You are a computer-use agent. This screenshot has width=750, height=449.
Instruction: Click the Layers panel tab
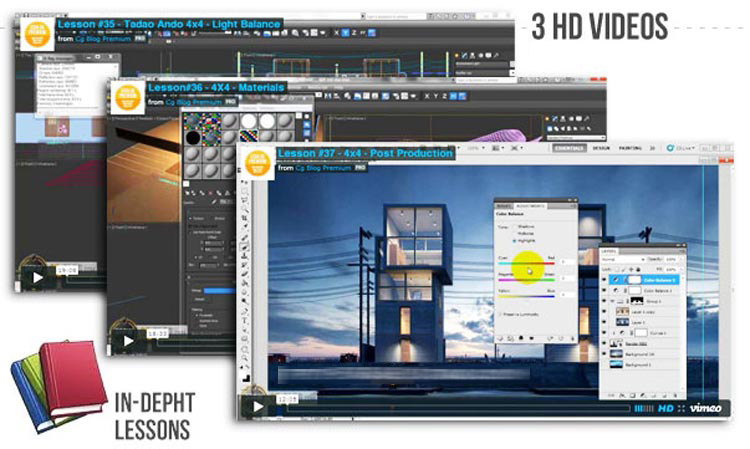click(609, 251)
